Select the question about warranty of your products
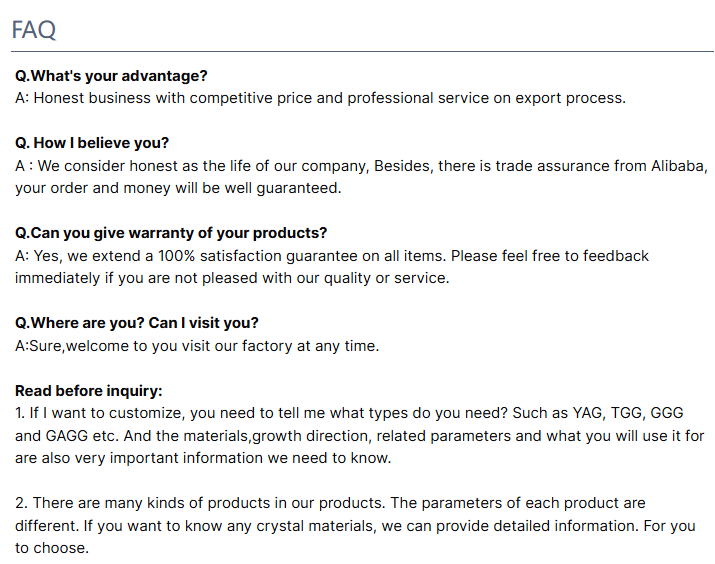Viewport: 715px width, 564px height. [x=171, y=233]
